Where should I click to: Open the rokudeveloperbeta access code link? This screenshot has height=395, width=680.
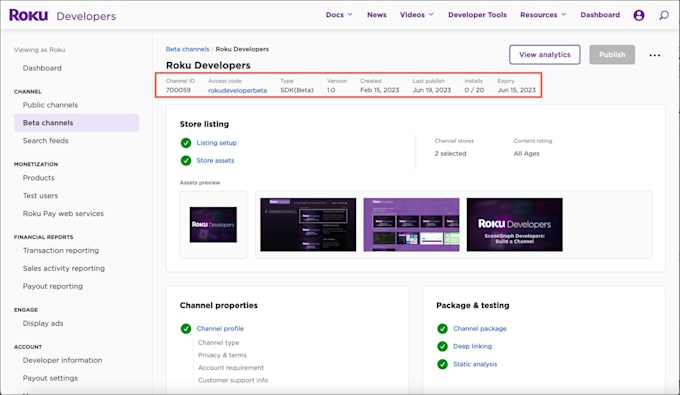[237, 90]
